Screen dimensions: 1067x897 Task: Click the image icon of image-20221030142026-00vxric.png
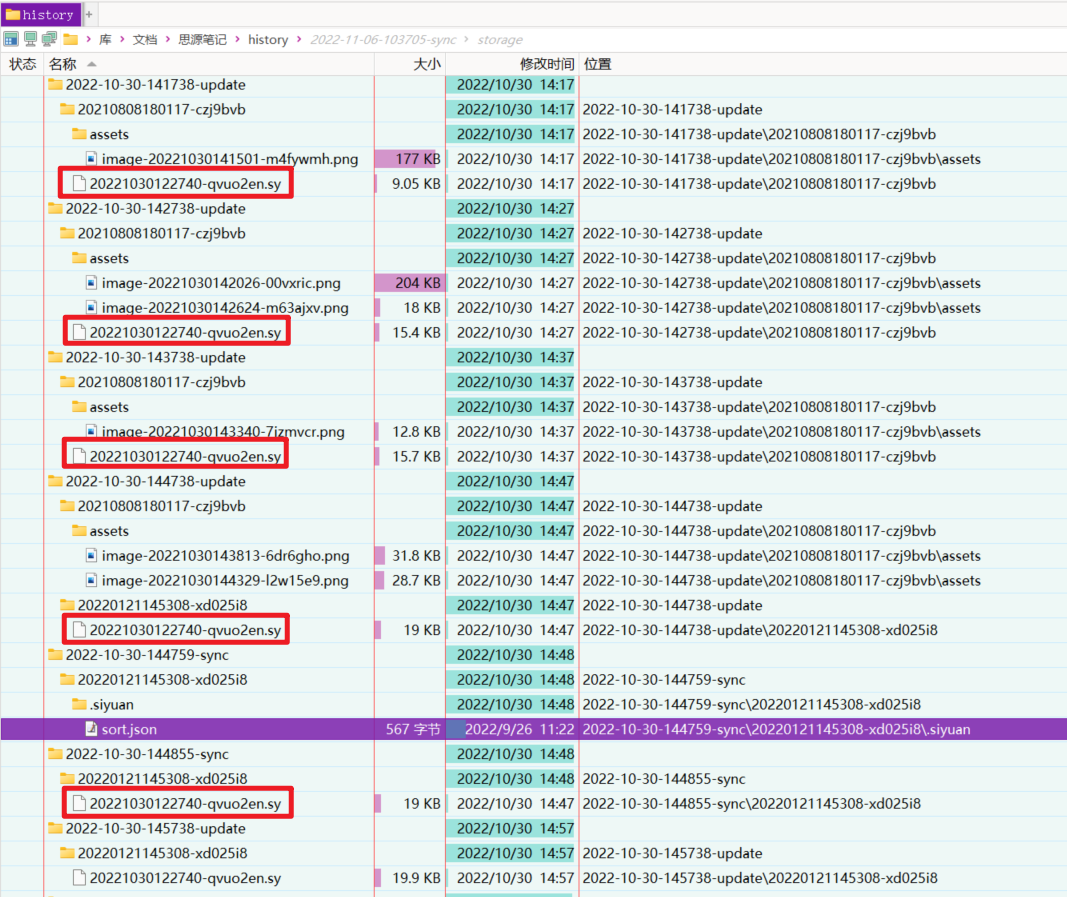tap(91, 282)
